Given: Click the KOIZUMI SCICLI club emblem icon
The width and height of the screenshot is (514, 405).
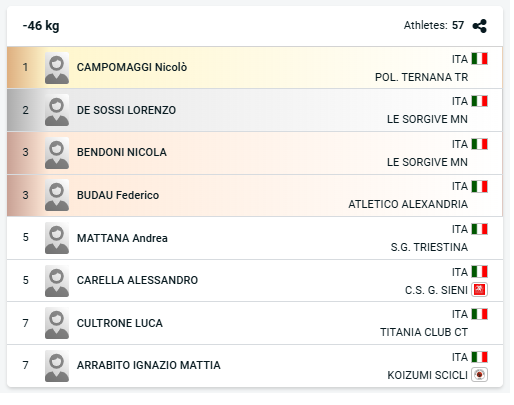Looking at the screenshot, I should 479,375.
